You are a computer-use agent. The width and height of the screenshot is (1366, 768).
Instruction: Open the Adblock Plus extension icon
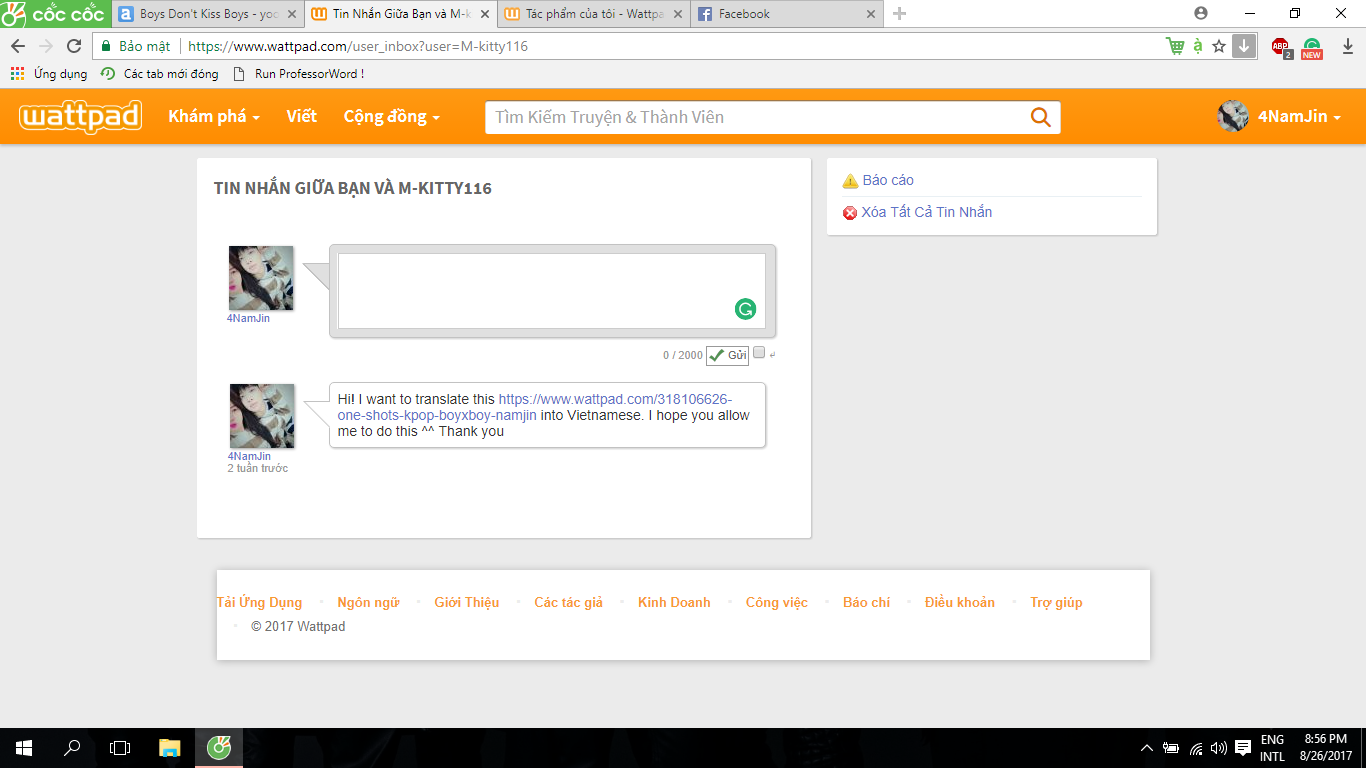click(1280, 46)
